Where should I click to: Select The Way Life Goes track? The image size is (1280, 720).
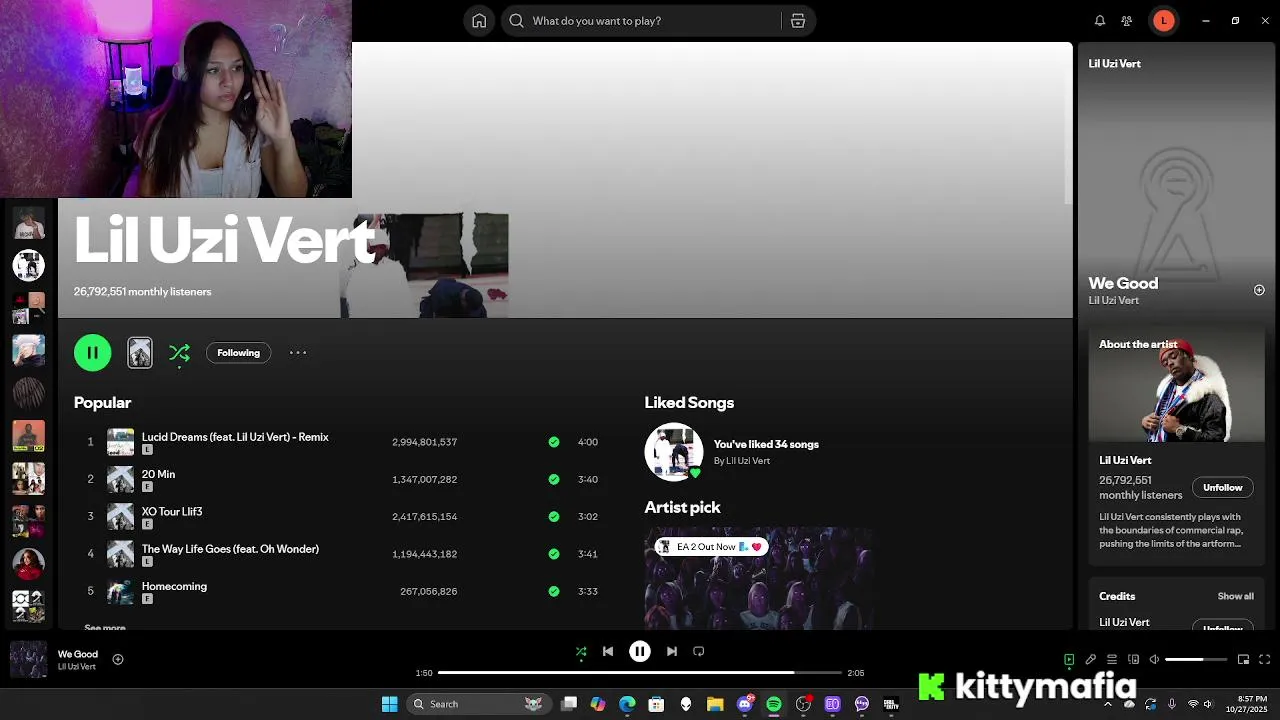230,549
